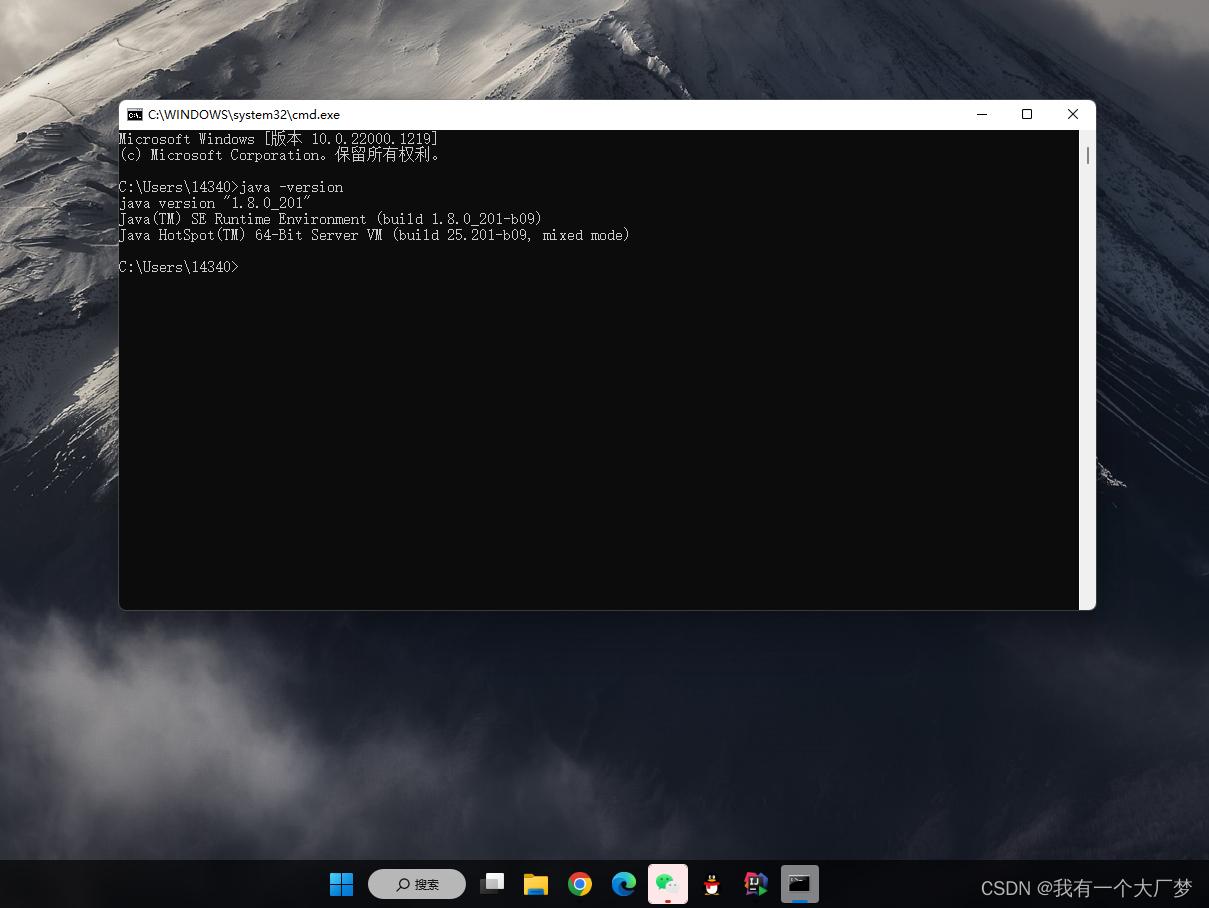Click the taskbar search box

417,884
